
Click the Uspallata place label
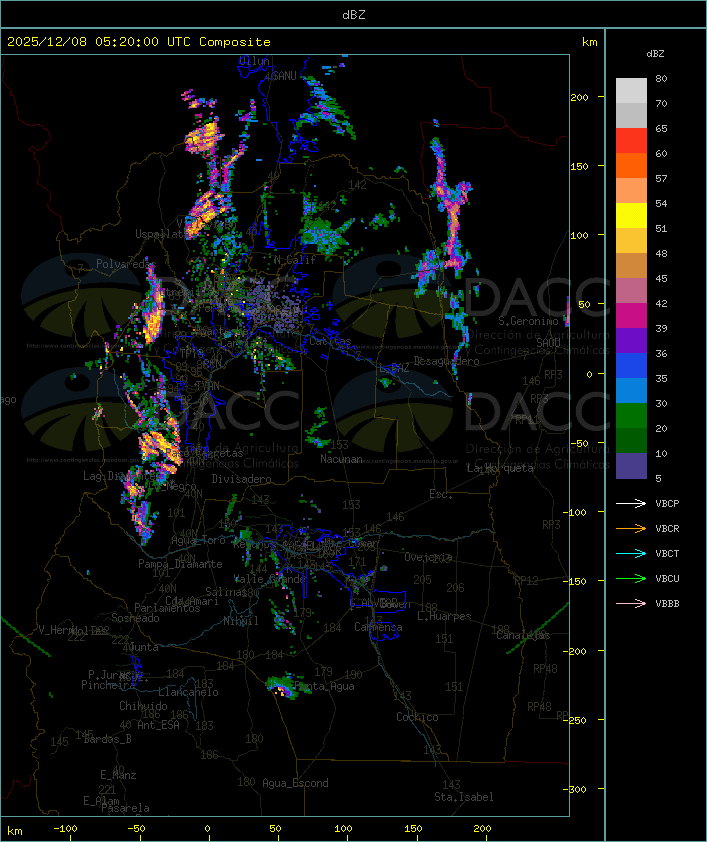pos(161,234)
